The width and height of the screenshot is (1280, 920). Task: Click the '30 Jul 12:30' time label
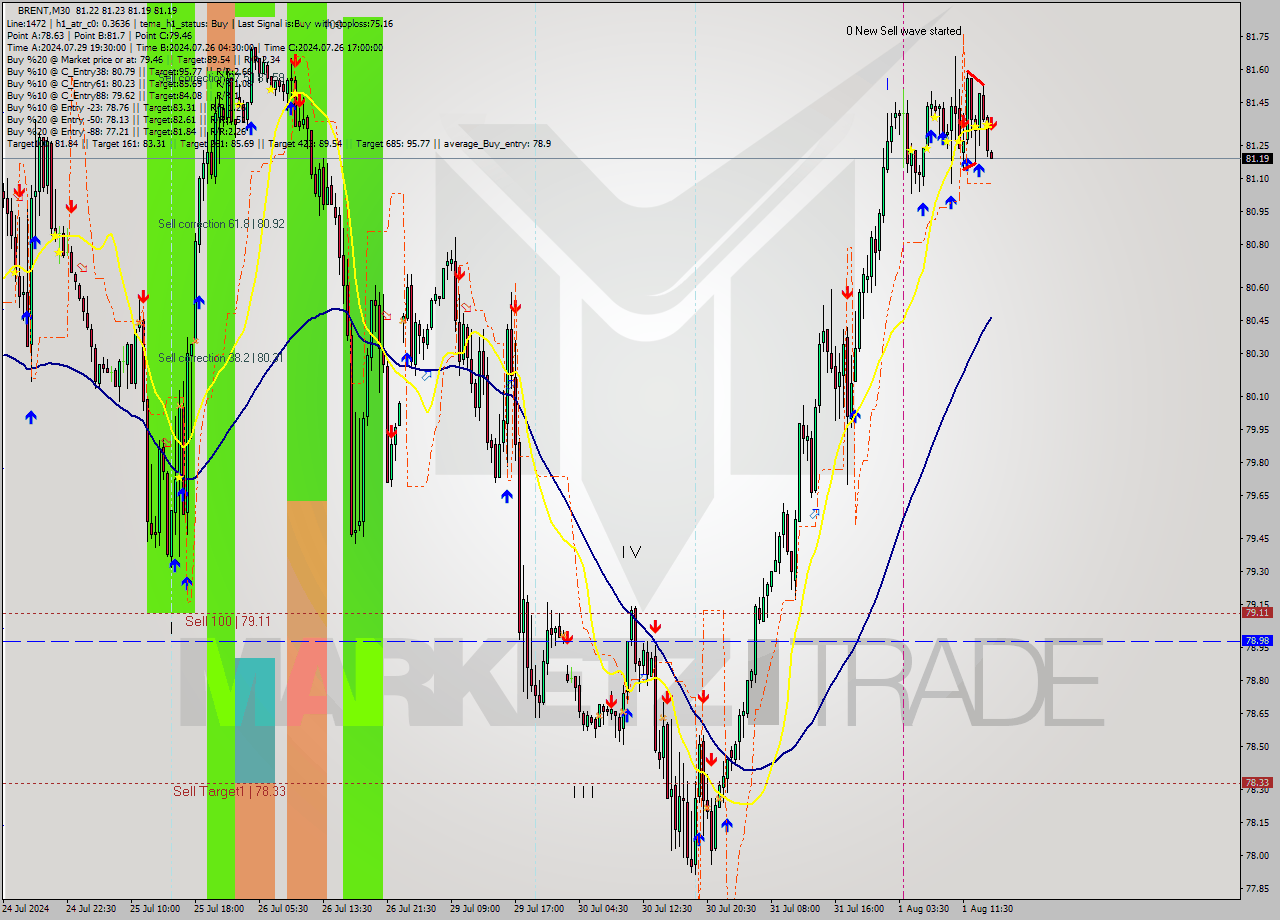667,909
